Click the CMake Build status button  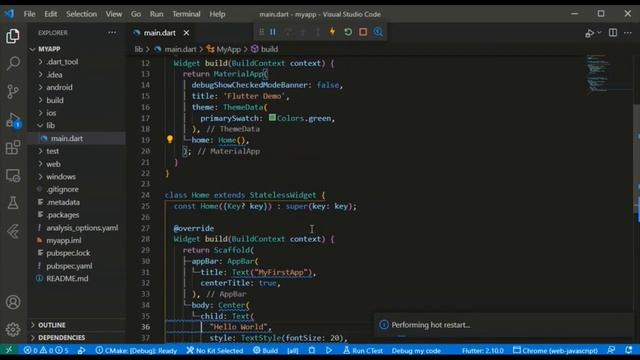pyautogui.click(x=266, y=350)
